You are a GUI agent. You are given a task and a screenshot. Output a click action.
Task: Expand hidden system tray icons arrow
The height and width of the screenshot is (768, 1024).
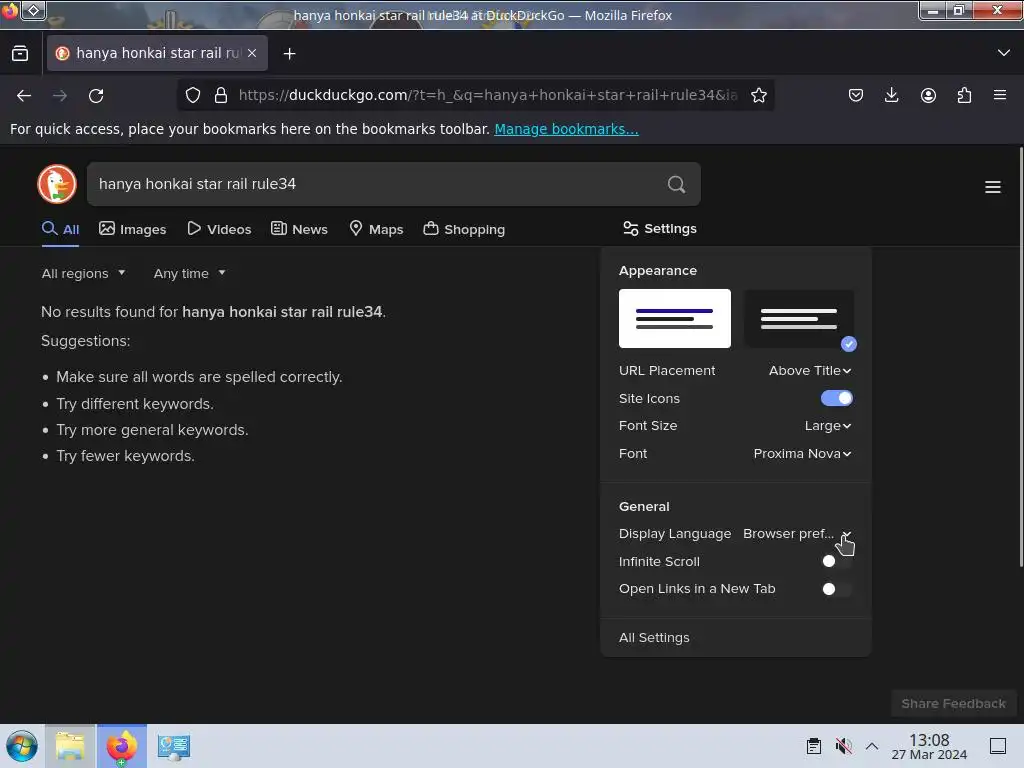point(872,746)
